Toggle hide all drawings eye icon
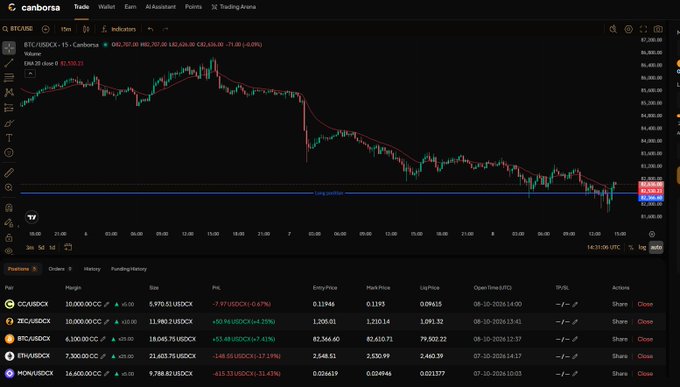The width and height of the screenshot is (680, 387). [9, 251]
